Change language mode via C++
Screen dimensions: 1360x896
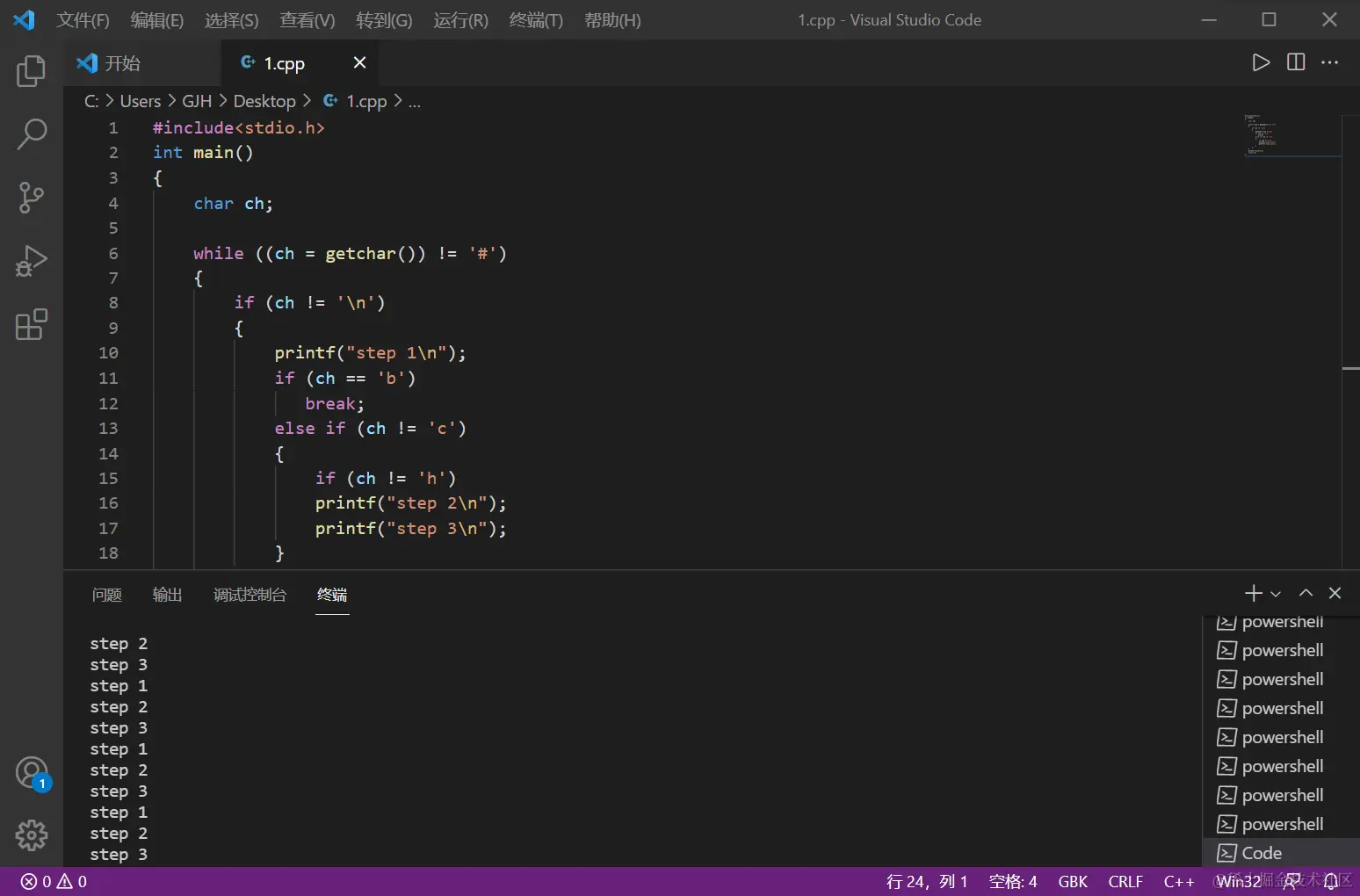(x=1179, y=882)
